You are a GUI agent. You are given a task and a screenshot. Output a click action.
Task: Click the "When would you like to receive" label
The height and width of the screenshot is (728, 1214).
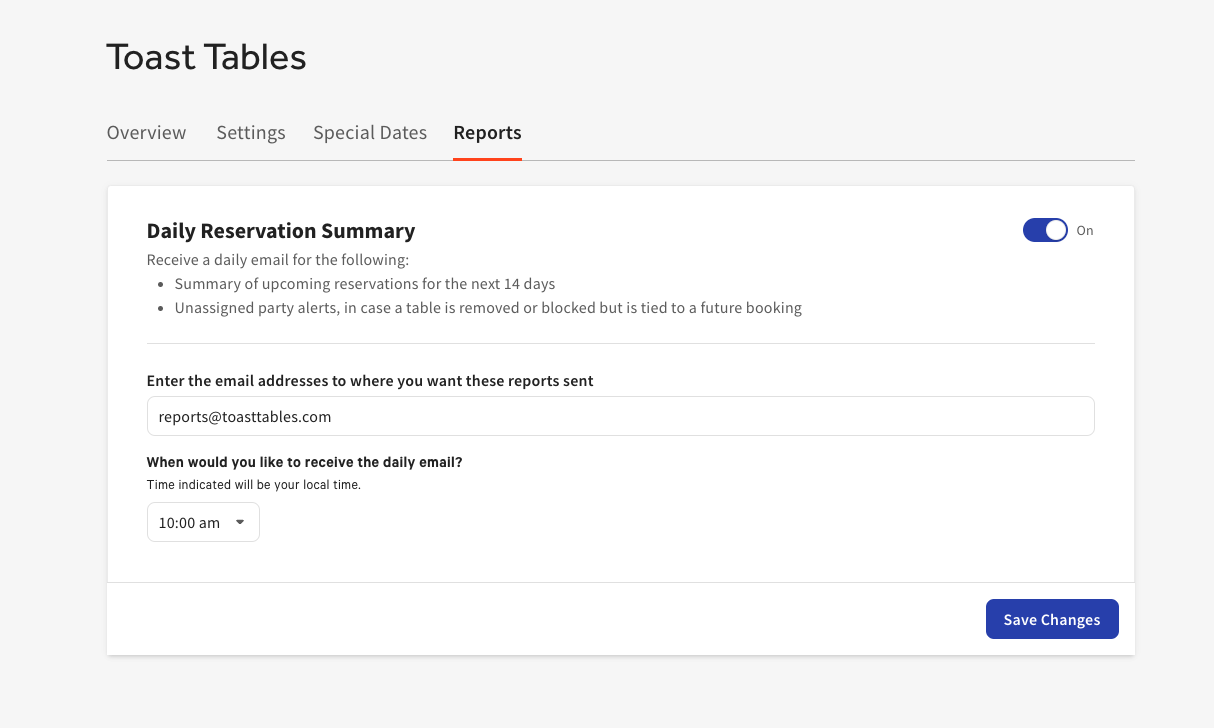coord(304,463)
